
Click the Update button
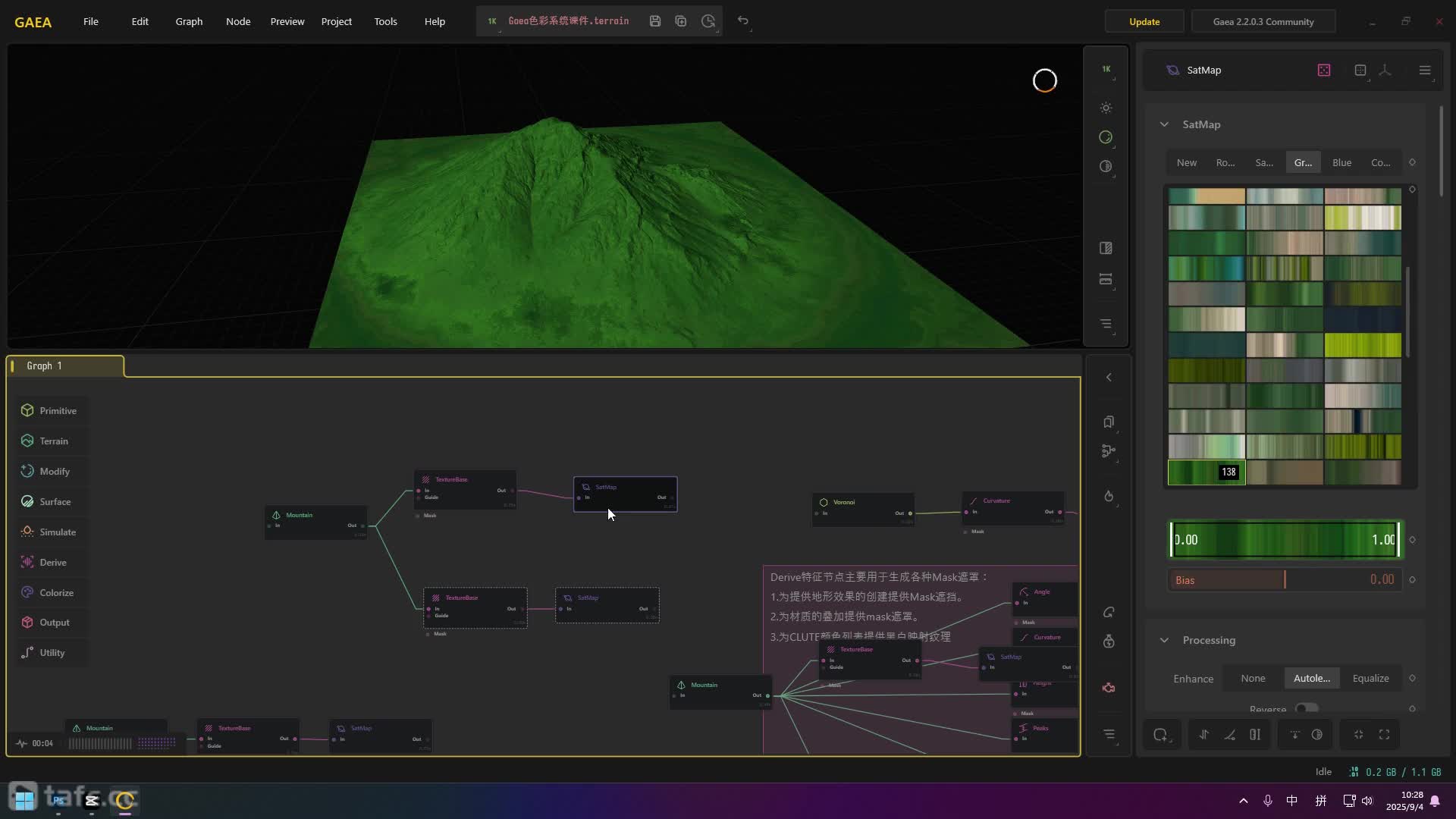(1144, 21)
